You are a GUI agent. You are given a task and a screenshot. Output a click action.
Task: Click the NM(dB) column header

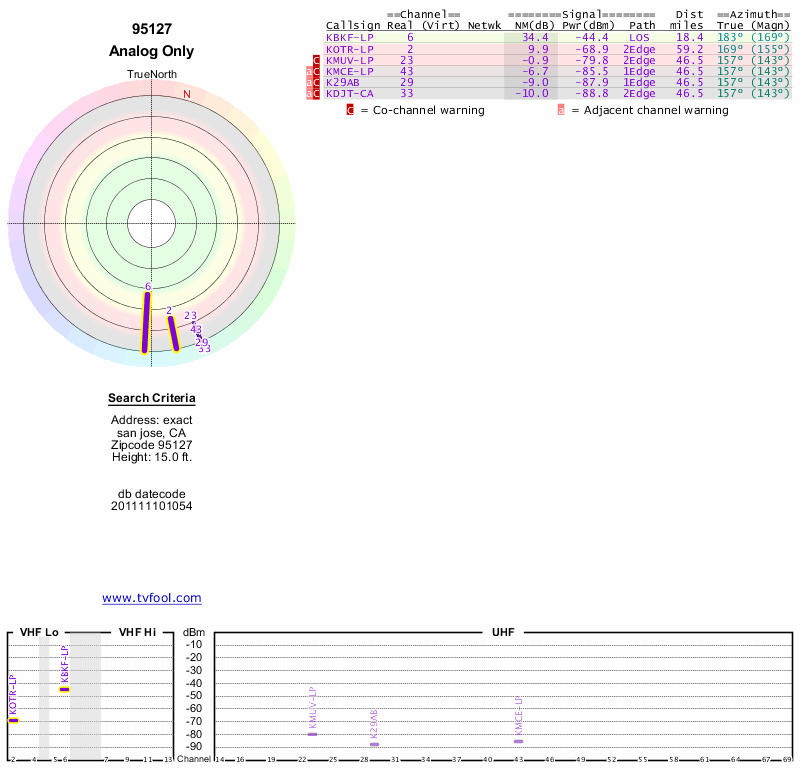[x=530, y=25]
